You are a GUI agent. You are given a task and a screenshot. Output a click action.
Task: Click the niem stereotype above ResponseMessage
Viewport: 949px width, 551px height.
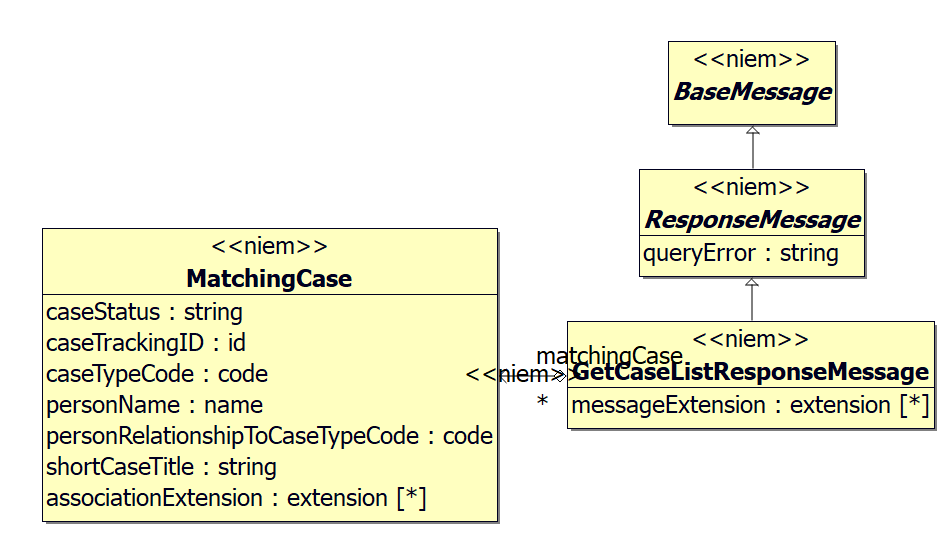(752, 187)
